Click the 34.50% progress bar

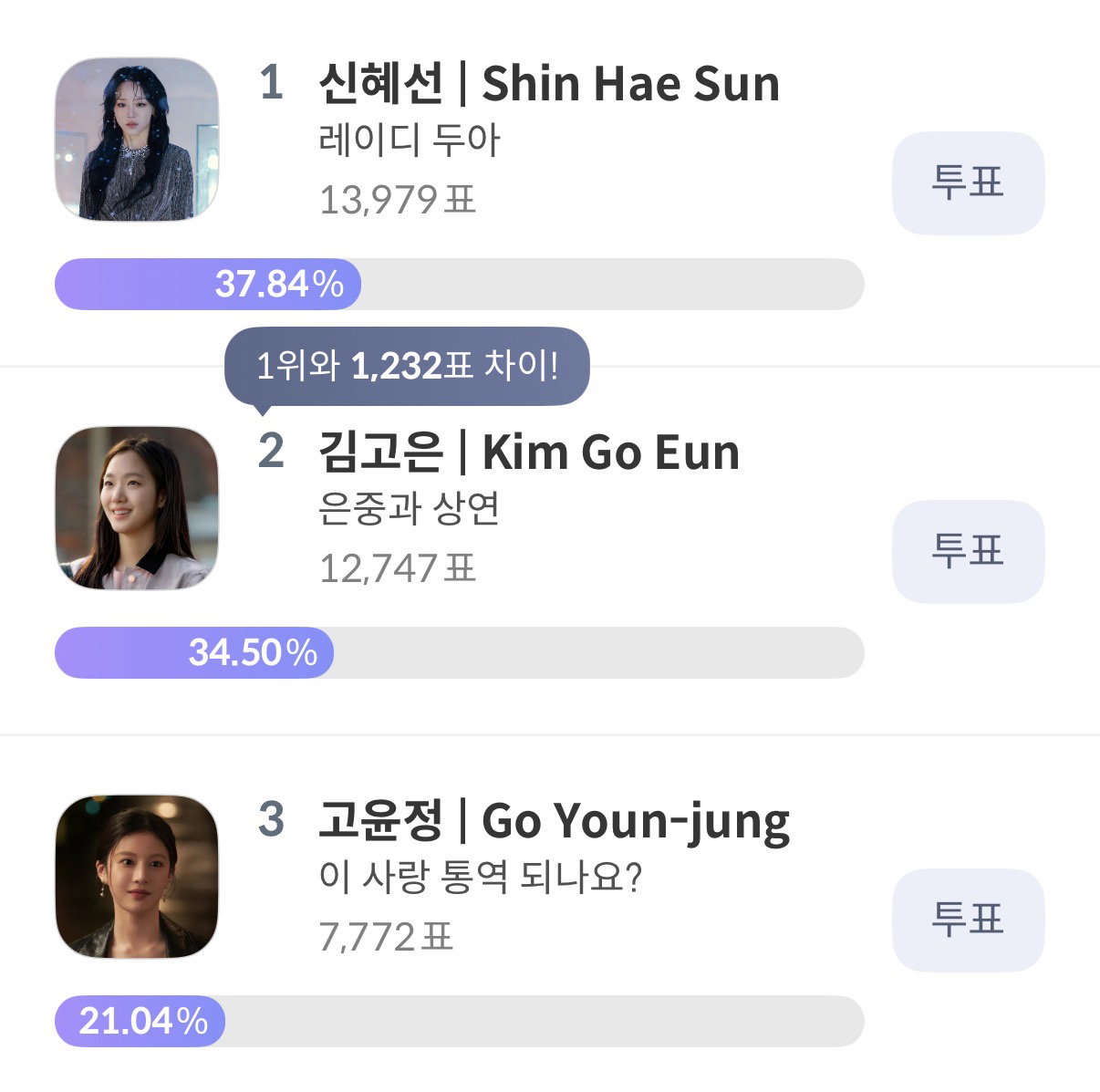click(460, 652)
